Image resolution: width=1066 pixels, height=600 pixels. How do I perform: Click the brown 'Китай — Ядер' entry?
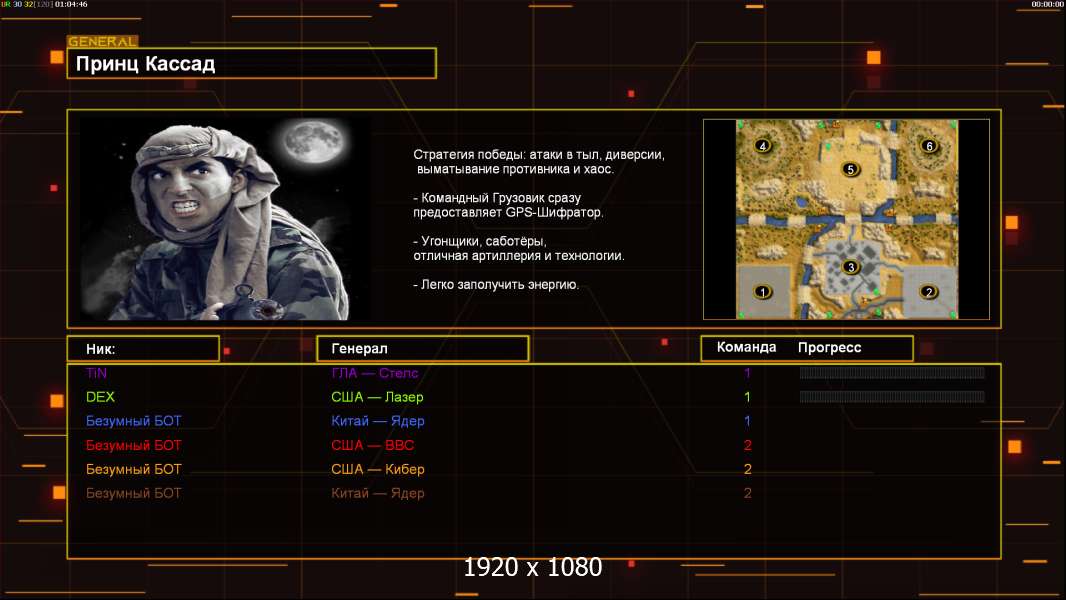tap(378, 493)
